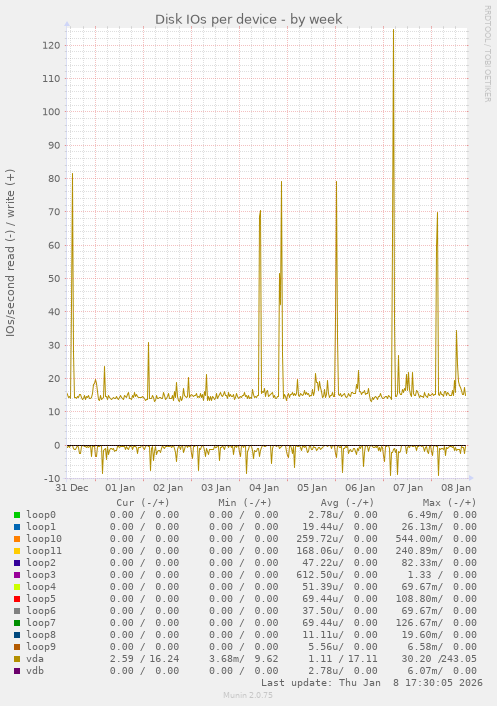Click loop10 max value 544.00m
The image size is (497, 706).
click(x=419, y=539)
